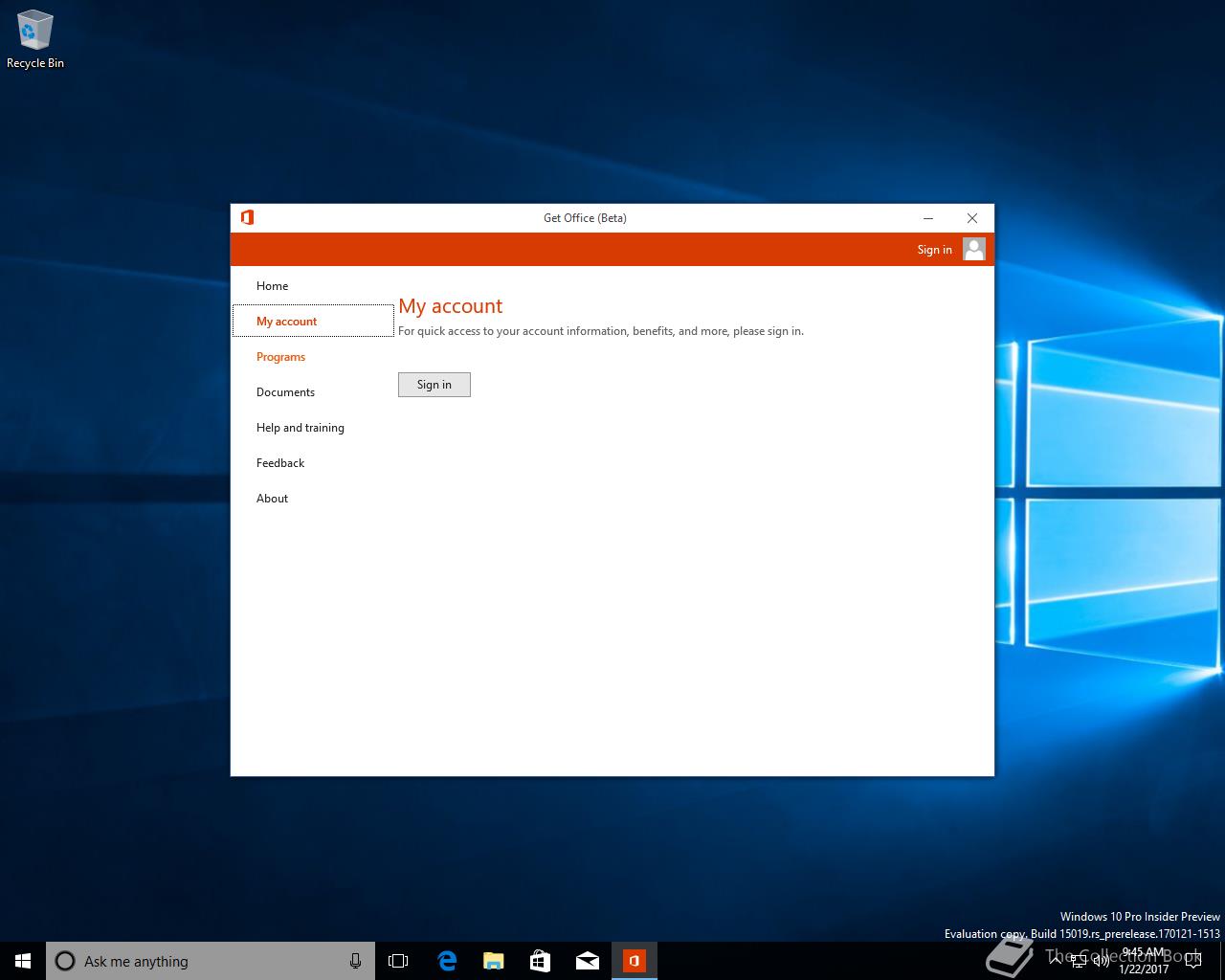Click the 'My account' heading
Image resolution: width=1225 pixels, height=980 pixels.
(450, 306)
